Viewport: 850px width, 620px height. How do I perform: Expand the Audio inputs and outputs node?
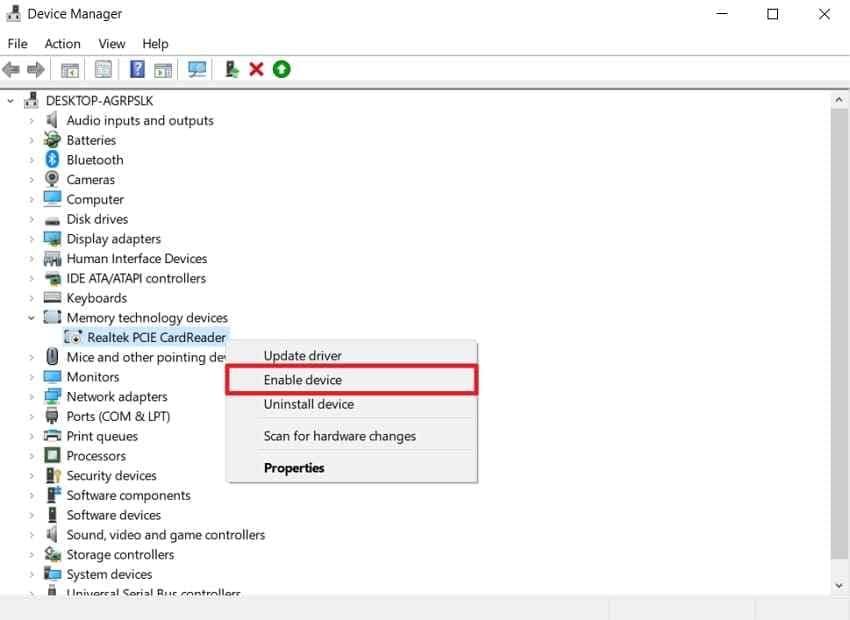(31, 120)
